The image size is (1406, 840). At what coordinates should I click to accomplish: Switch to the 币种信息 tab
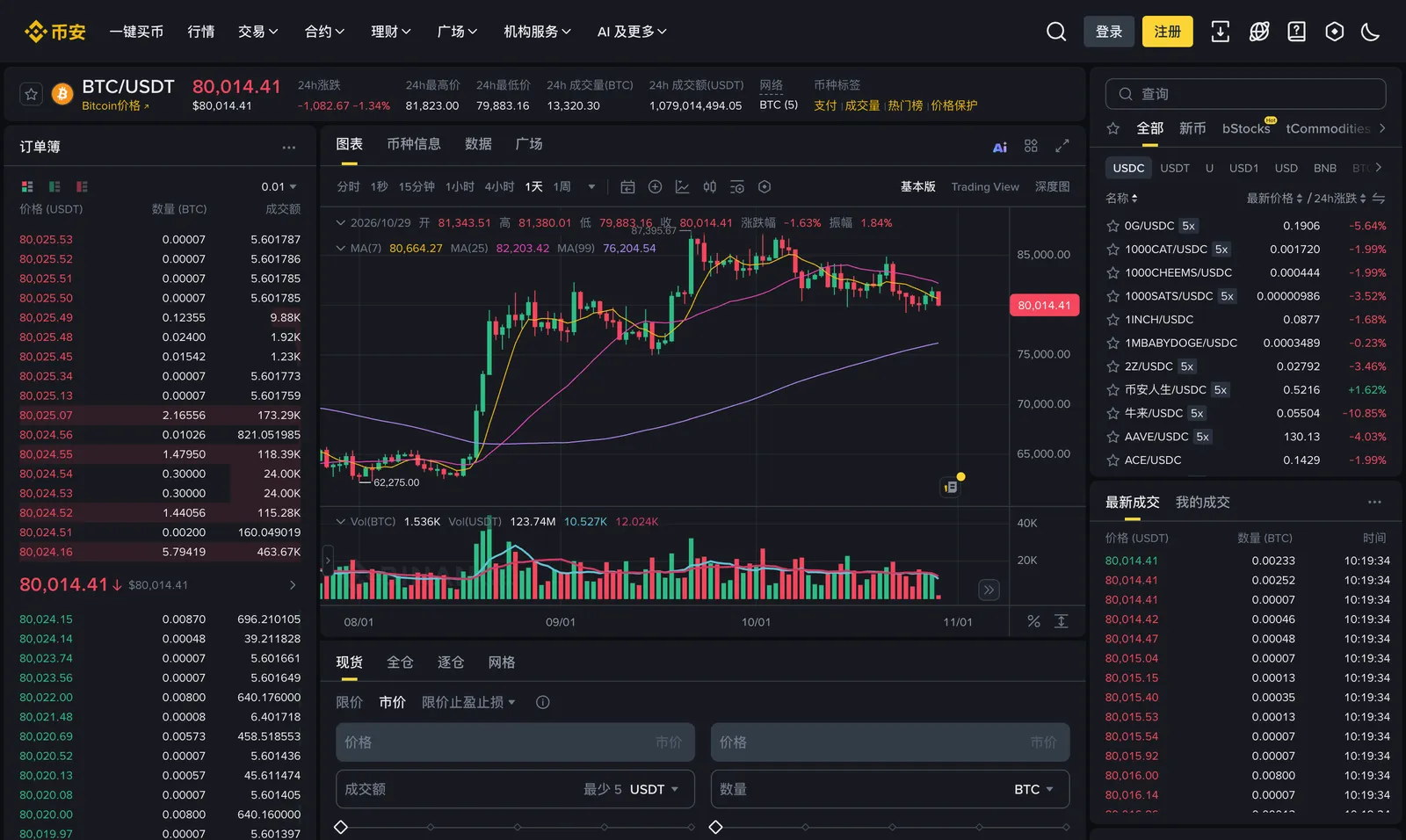click(x=414, y=144)
